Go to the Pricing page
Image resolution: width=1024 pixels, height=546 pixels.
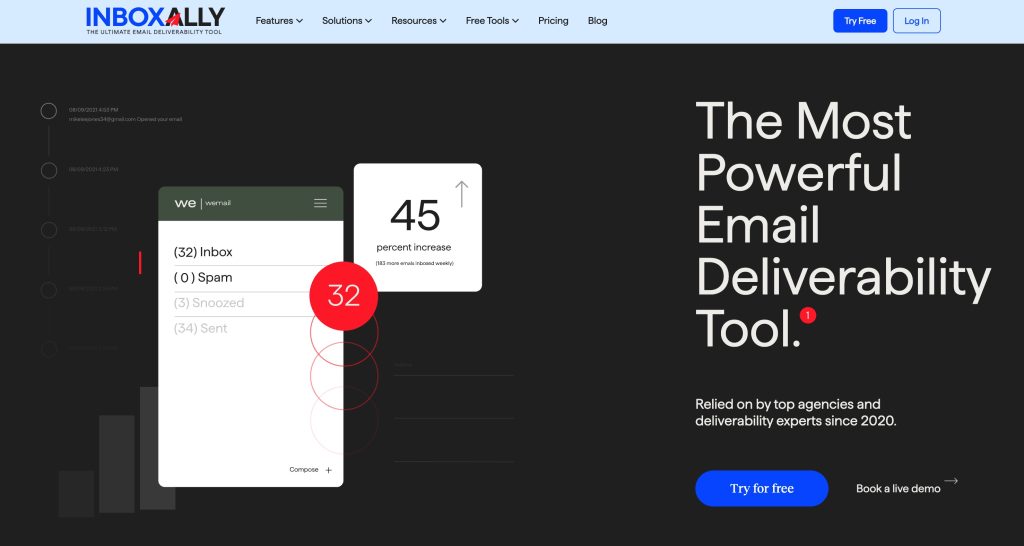553,21
